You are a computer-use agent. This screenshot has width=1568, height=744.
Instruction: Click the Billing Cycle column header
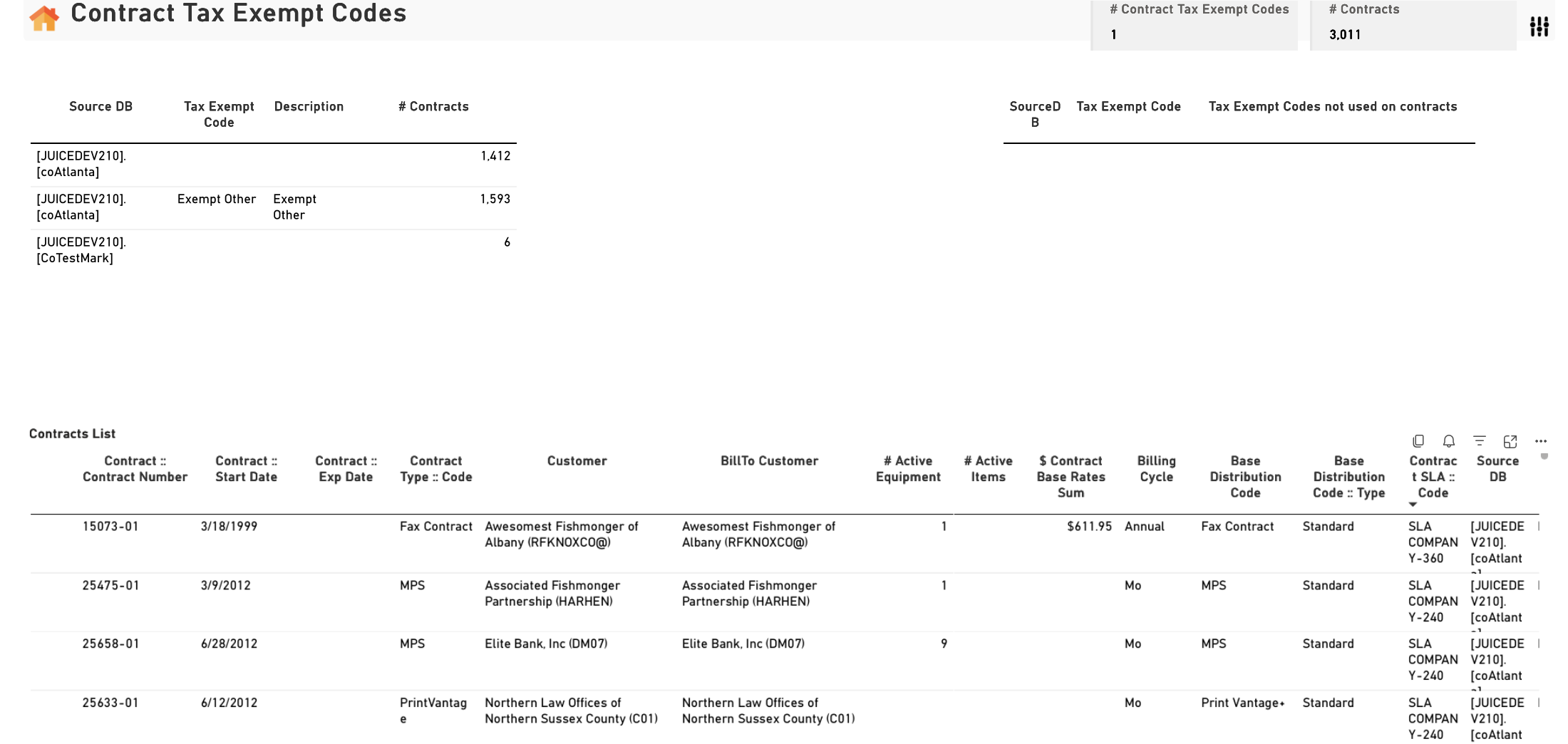click(1157, 469)
